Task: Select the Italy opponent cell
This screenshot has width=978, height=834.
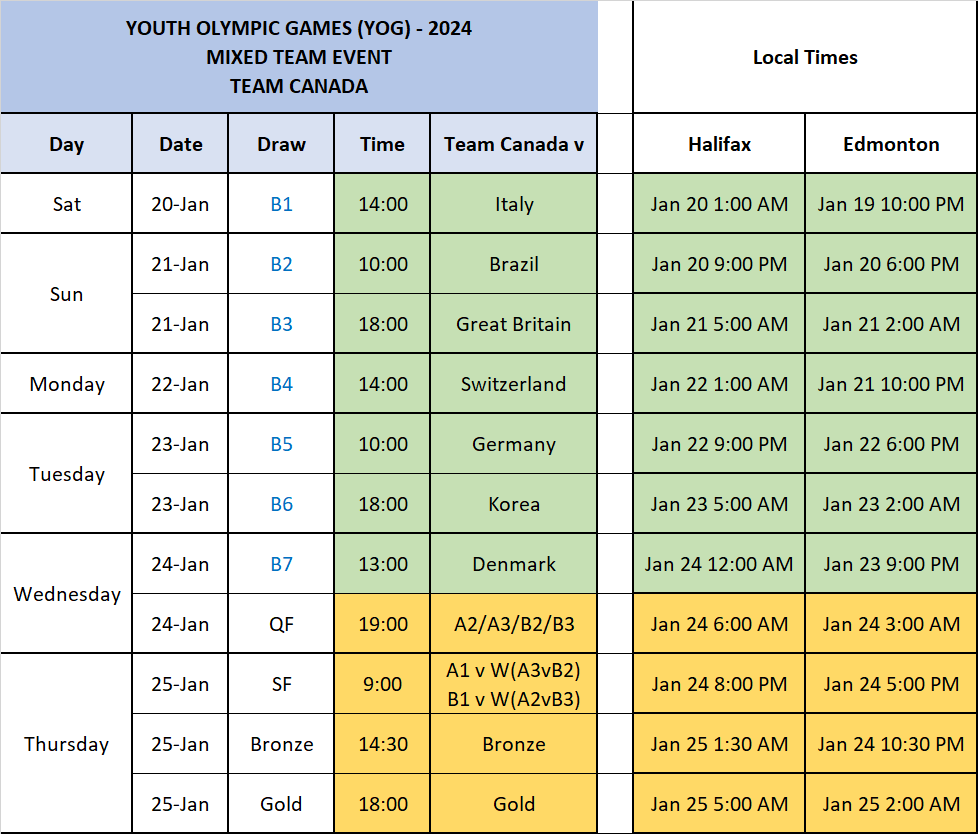Action: click(514, 204)
